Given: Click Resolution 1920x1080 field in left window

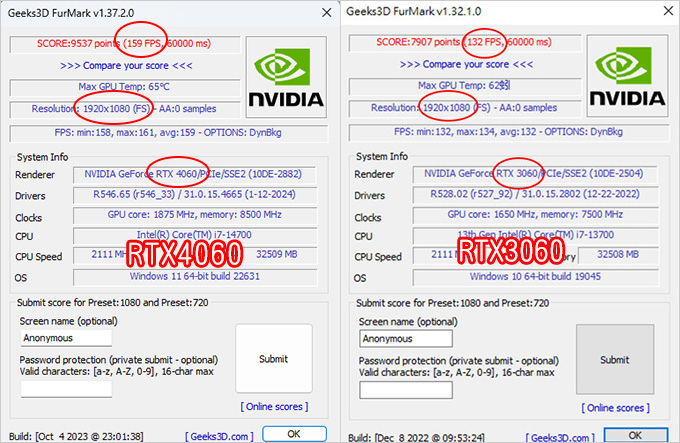Looking at the screenshot, I should (x=124, y=109).
